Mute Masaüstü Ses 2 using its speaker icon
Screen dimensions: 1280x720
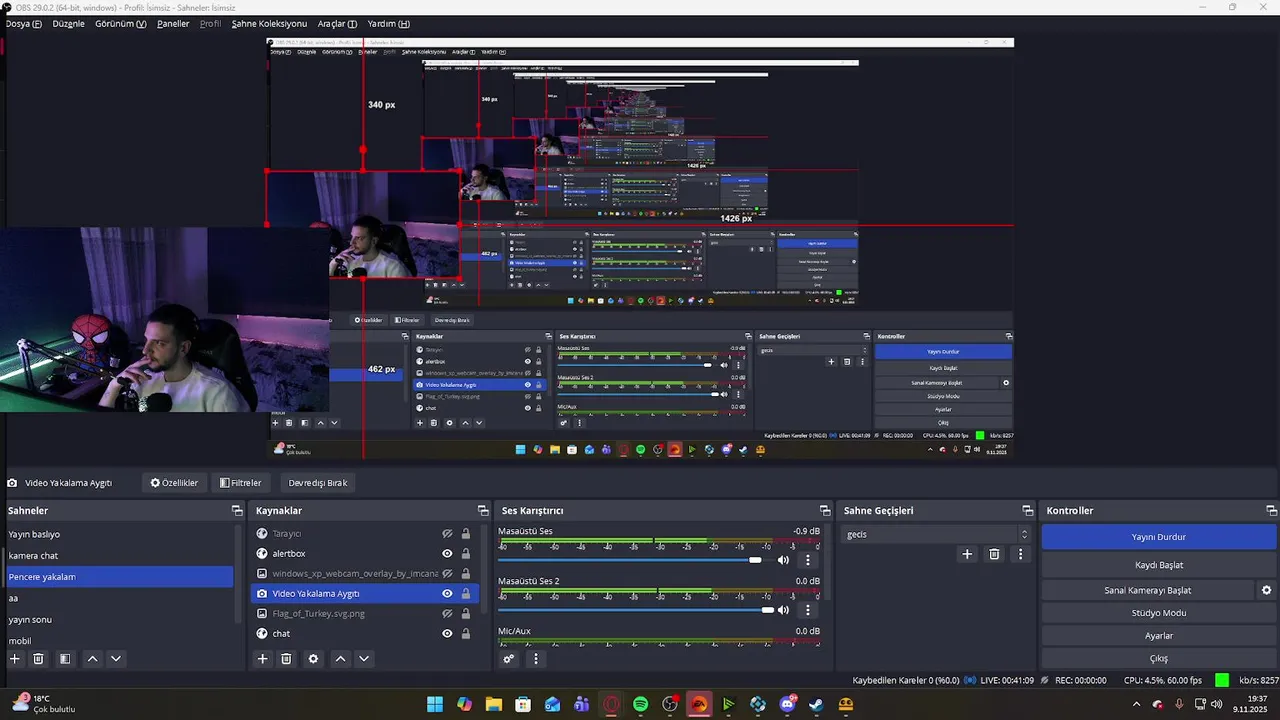(x=783, y=610)
